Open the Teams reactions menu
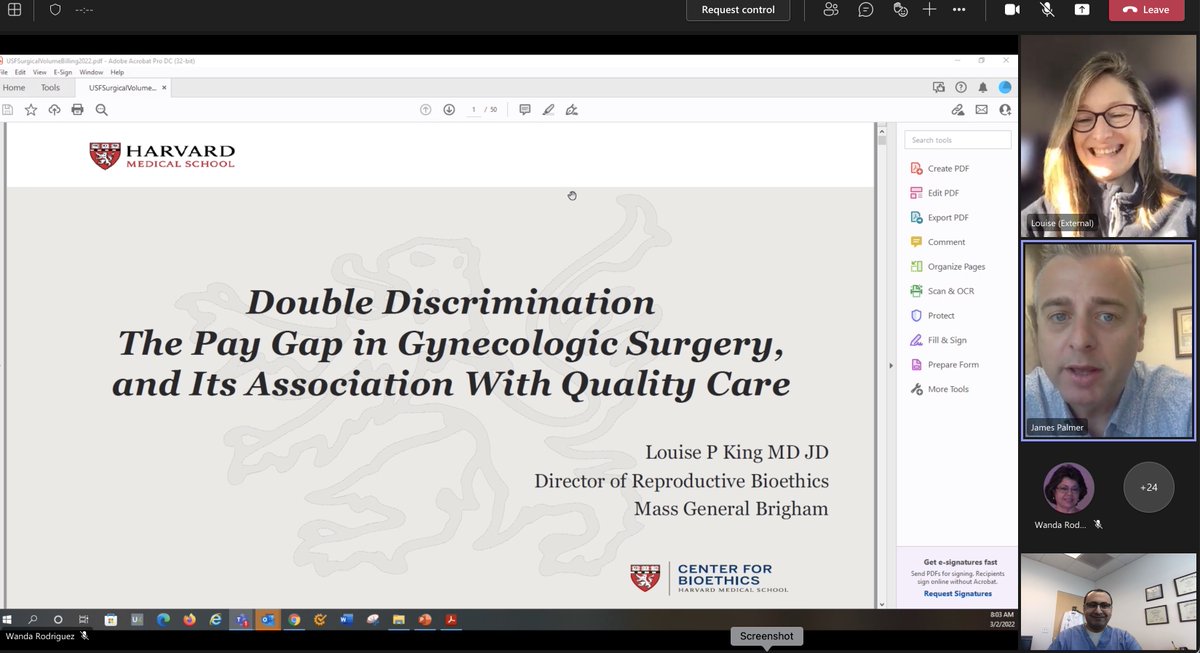1200x653 pixels. 900,9
